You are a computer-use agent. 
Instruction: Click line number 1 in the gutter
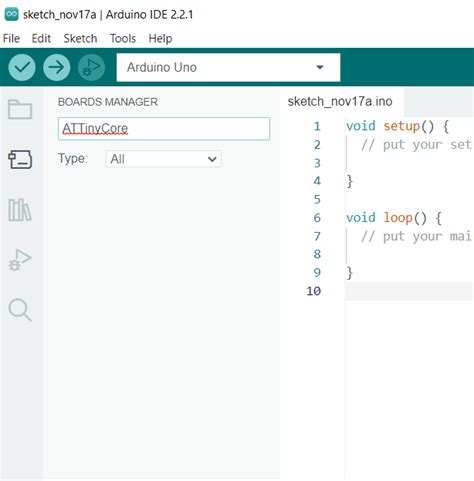[x=317, y=126]
